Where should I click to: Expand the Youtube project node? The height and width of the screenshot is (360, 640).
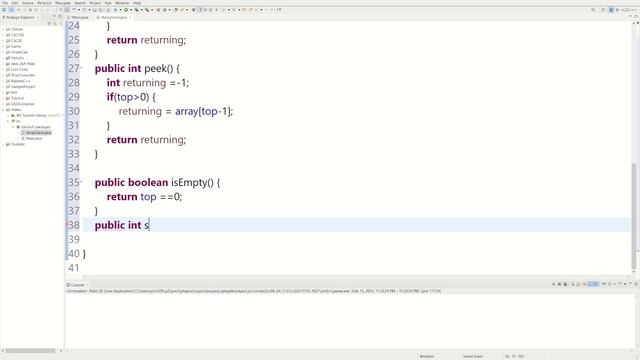[x=3, y=144]
